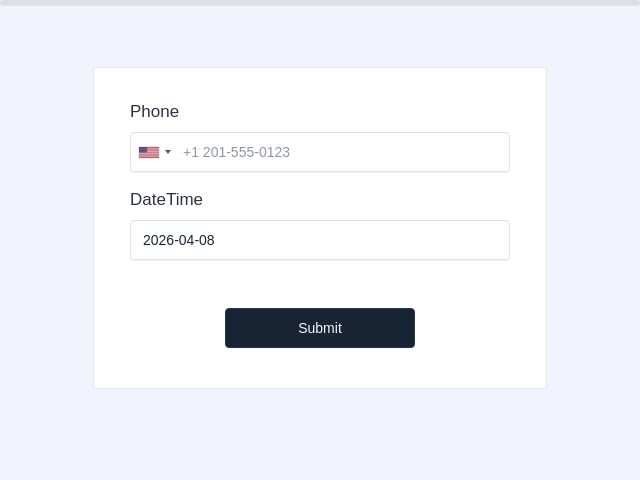Click the small caret next to the US flag
The width and height of the screenshot is (640, 480).
point(168,152)
